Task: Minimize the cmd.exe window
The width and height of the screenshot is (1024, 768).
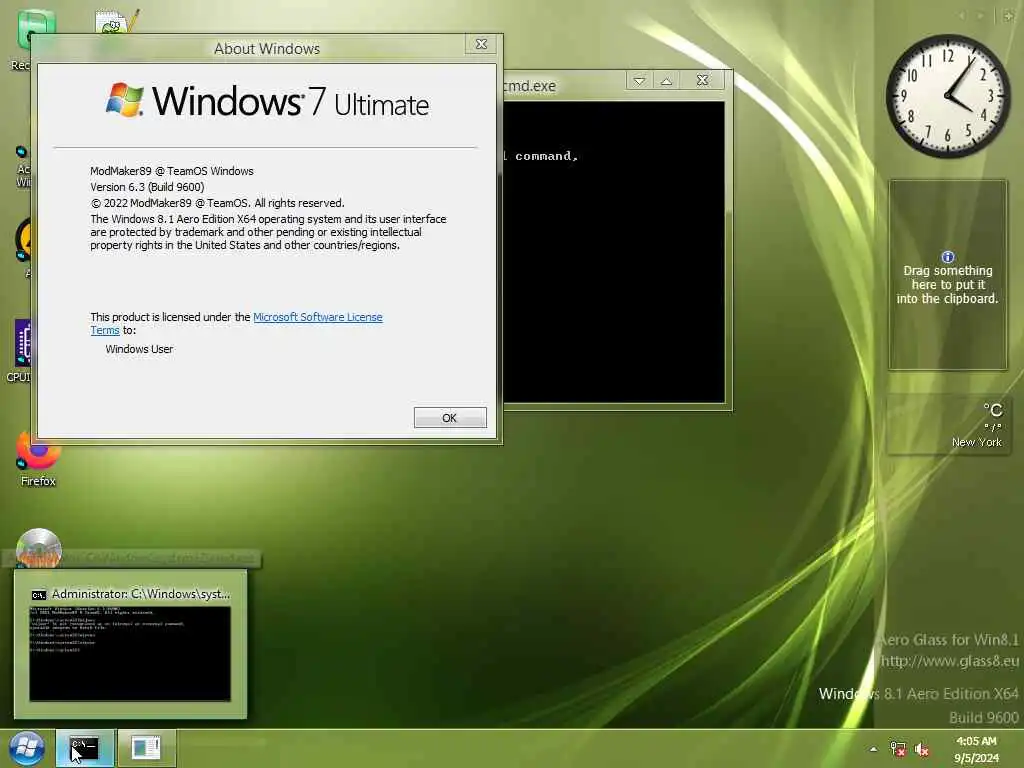Action: coord(639,80)
